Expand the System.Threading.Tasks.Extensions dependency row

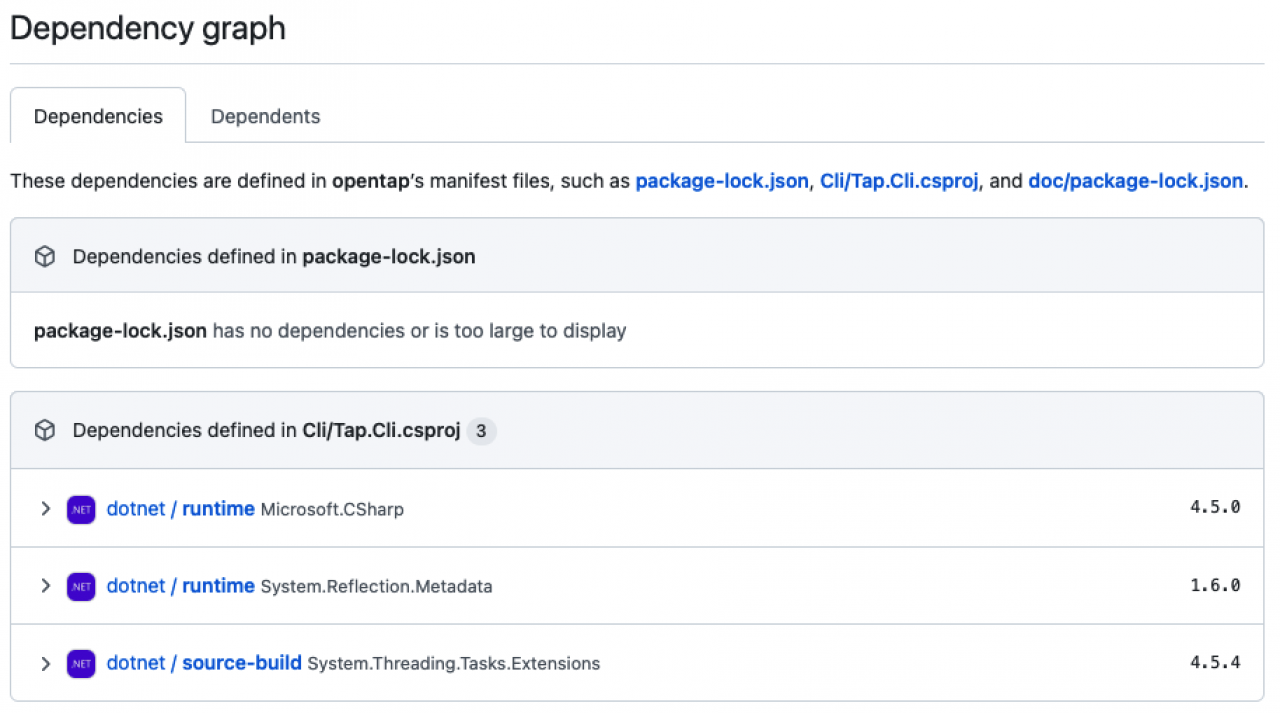pyautogui.click(x=45, y=662)
